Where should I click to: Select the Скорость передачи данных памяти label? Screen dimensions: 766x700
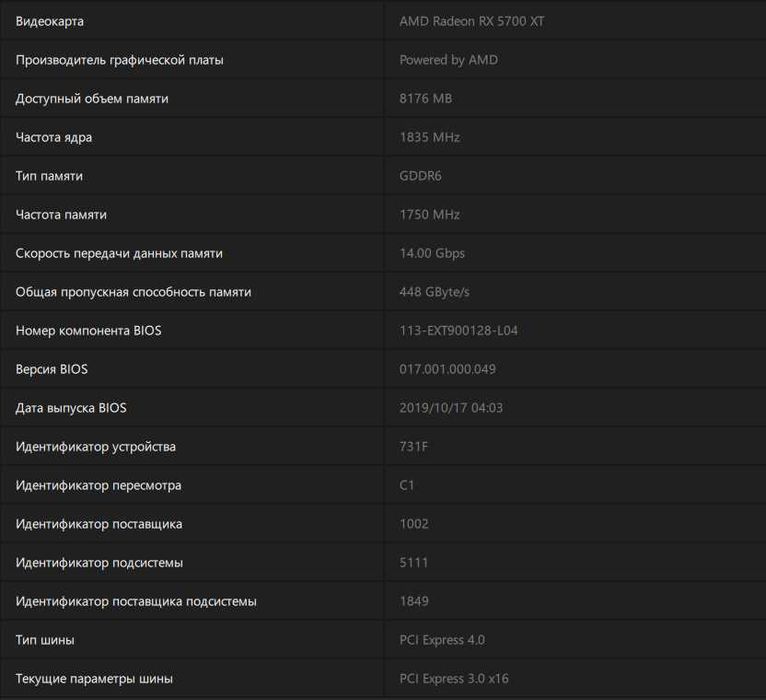pos(119,253)
